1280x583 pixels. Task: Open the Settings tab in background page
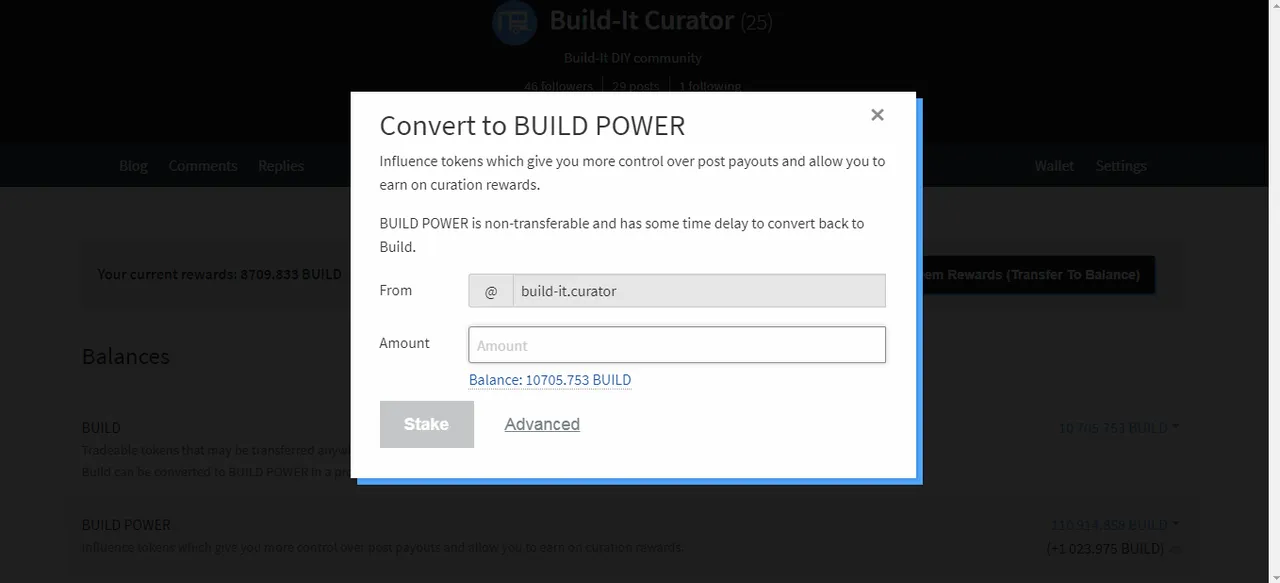click(x=1121, y=166)
